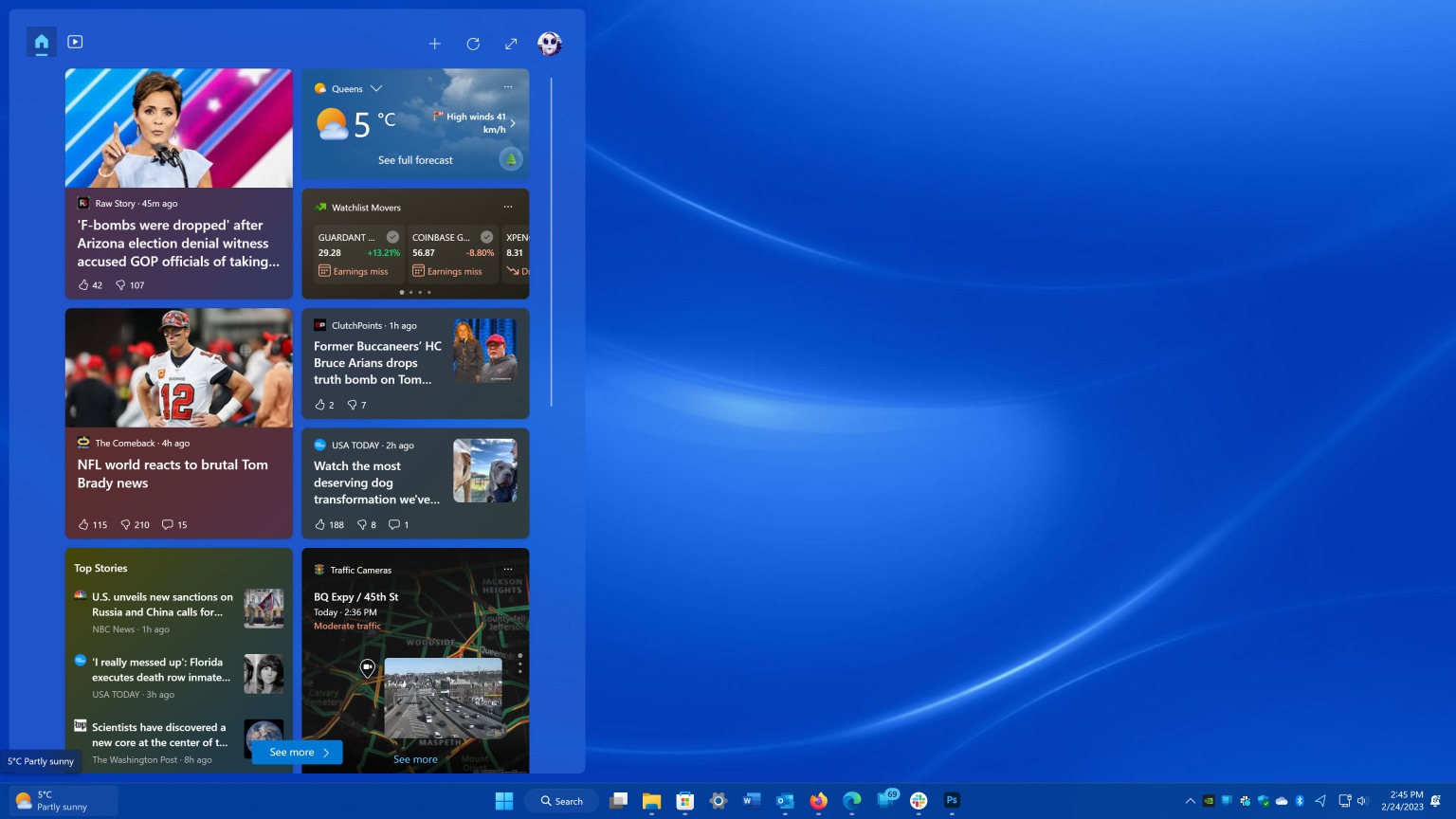Expand the Queens location dropdown
Screen dimensions: 1456x819
coord(376,88)
